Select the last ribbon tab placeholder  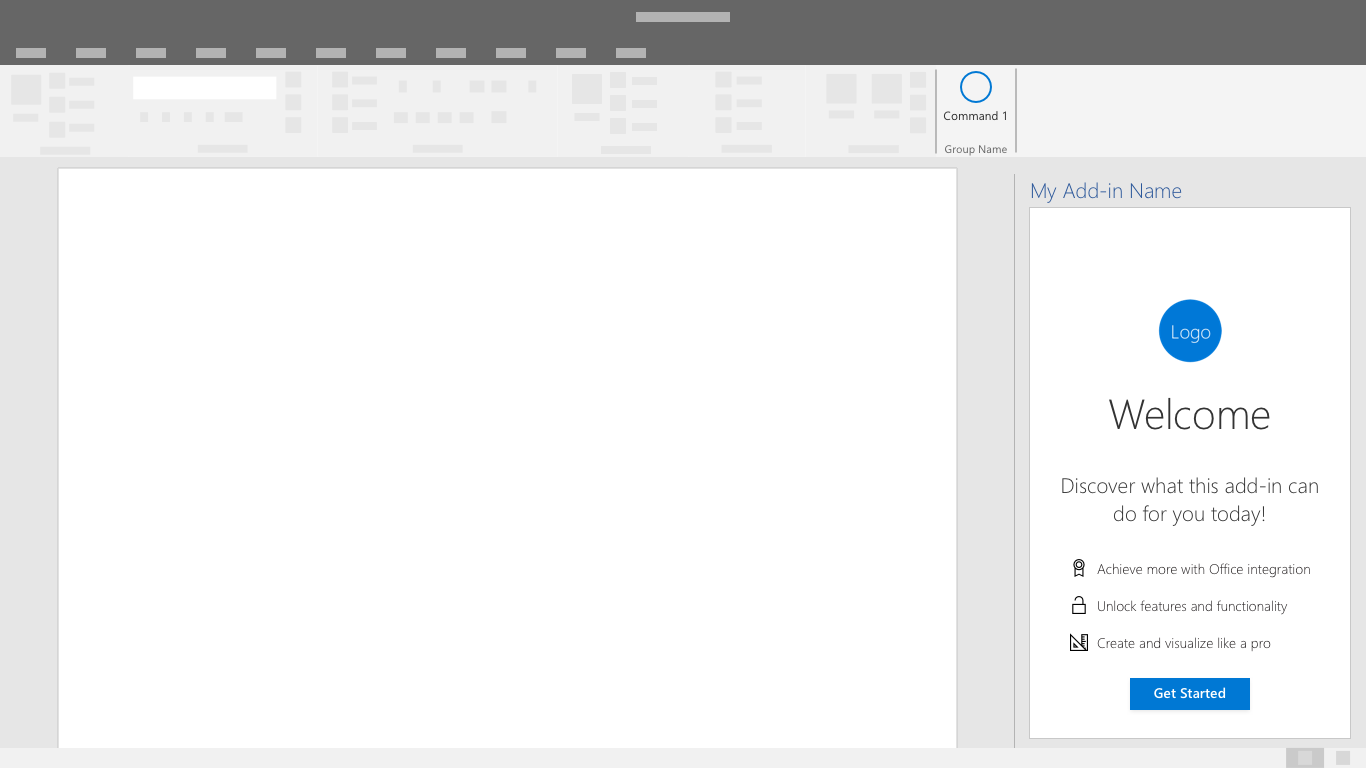click(x=631, y=53)
